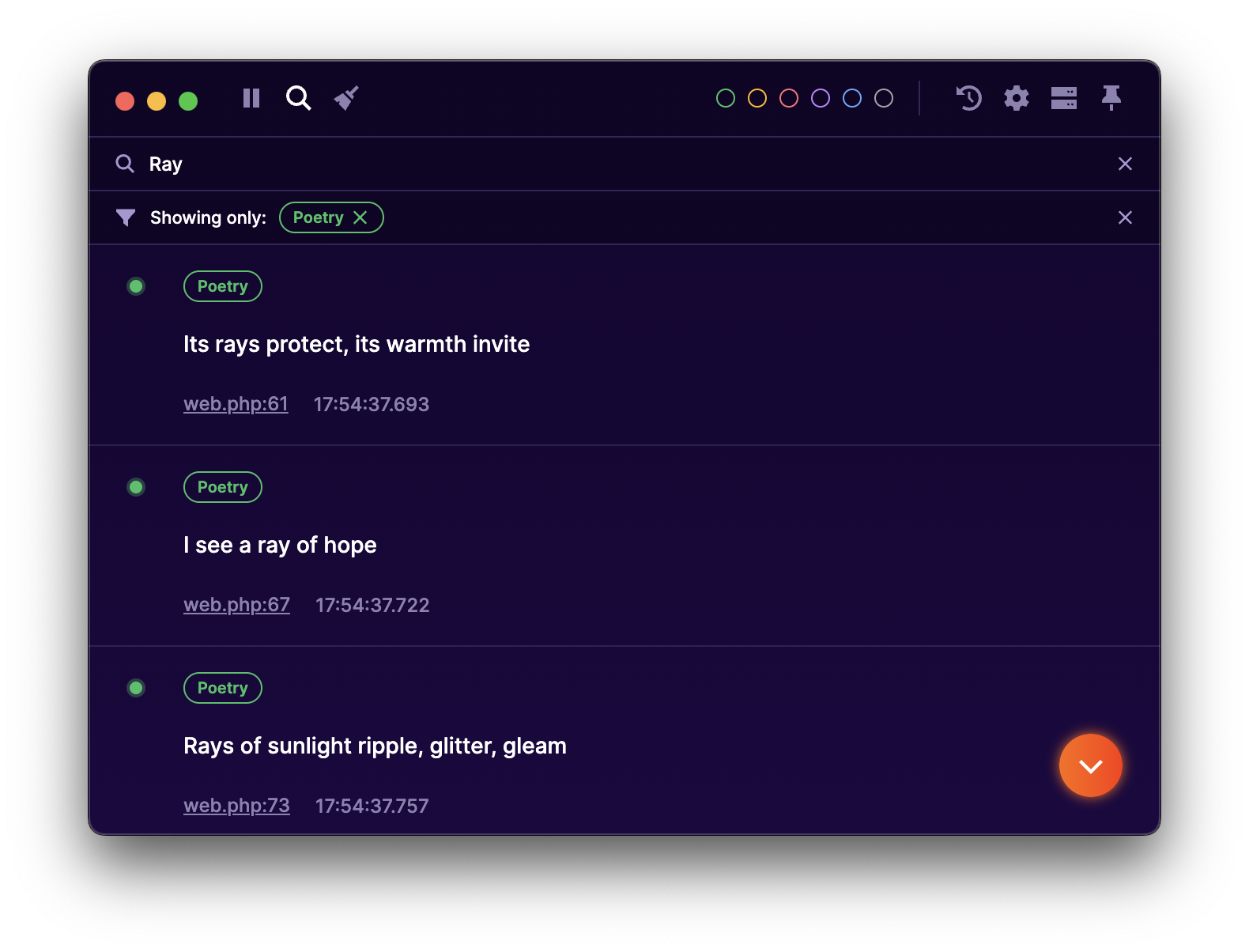Toggle the red color filter circle

[x=789, y=98]
